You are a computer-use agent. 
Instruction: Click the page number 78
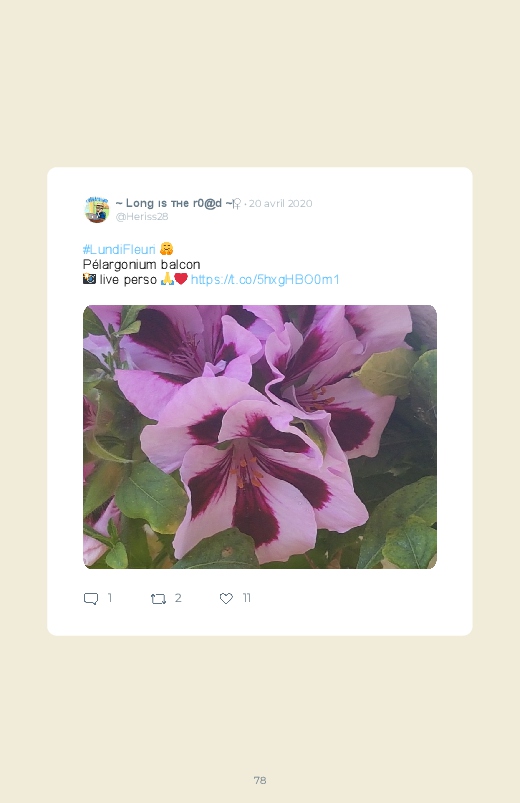tap(260, 780)
